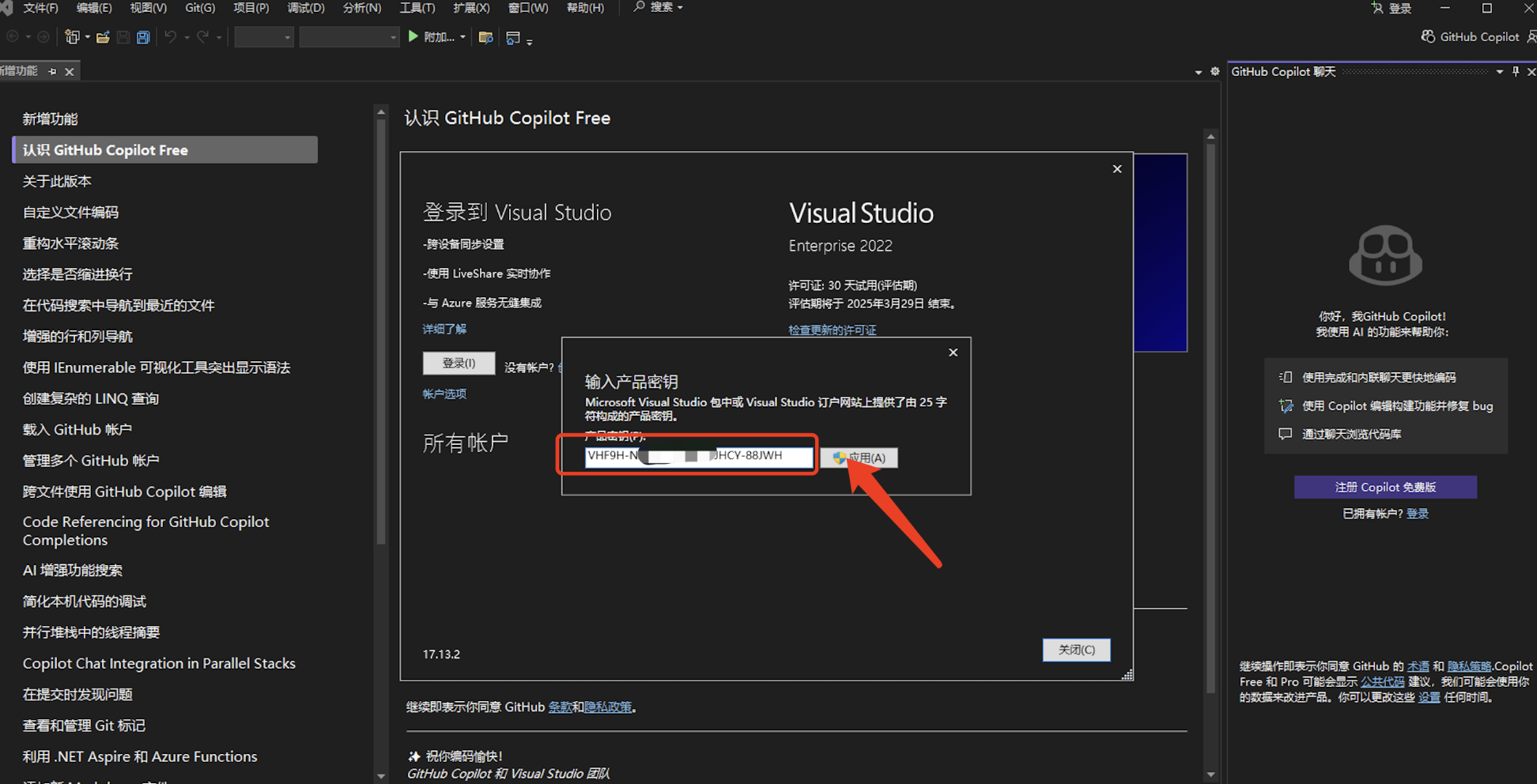Open the Git menu
The image size is (1537, 784).
200,7
